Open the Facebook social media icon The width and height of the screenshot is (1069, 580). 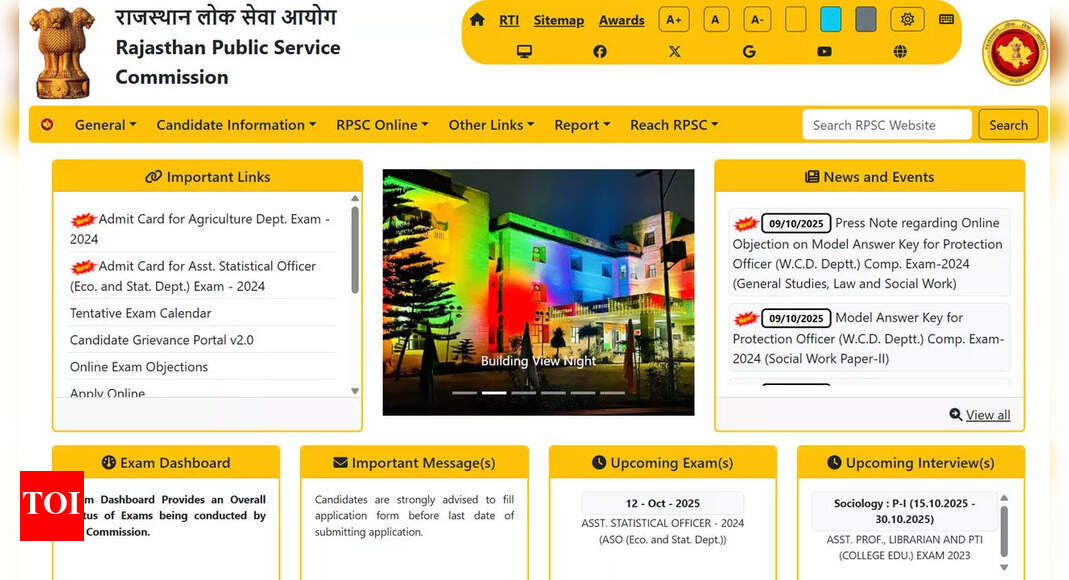click(600, 51)
